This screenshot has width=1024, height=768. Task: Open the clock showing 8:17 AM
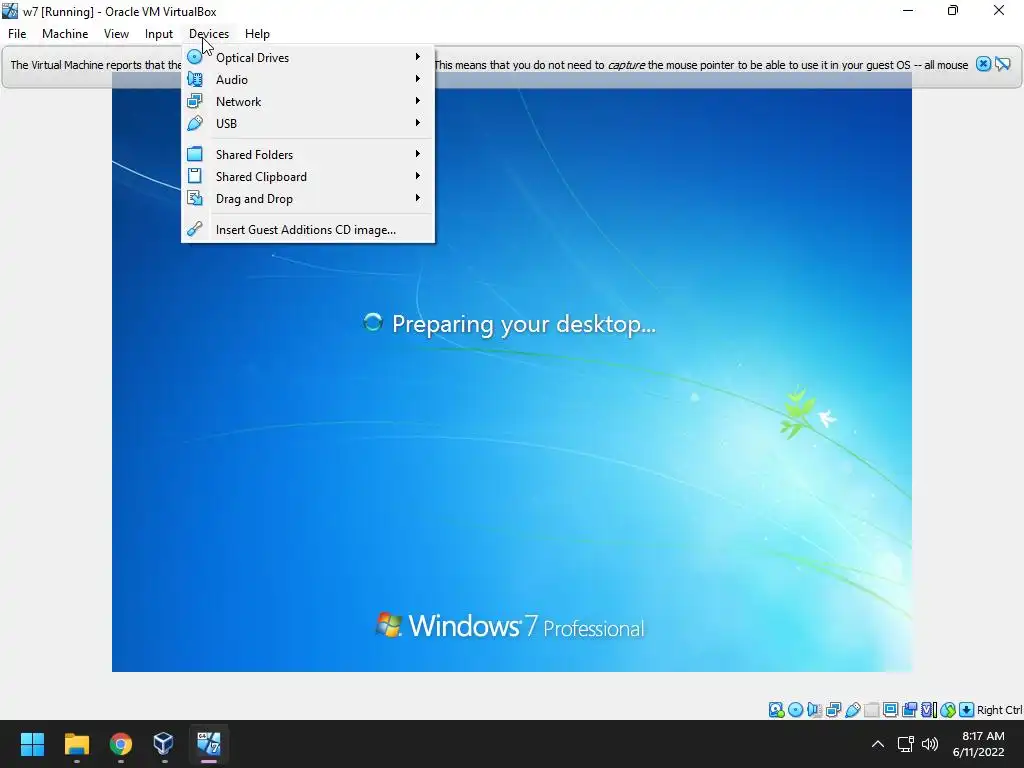[978, 744]
